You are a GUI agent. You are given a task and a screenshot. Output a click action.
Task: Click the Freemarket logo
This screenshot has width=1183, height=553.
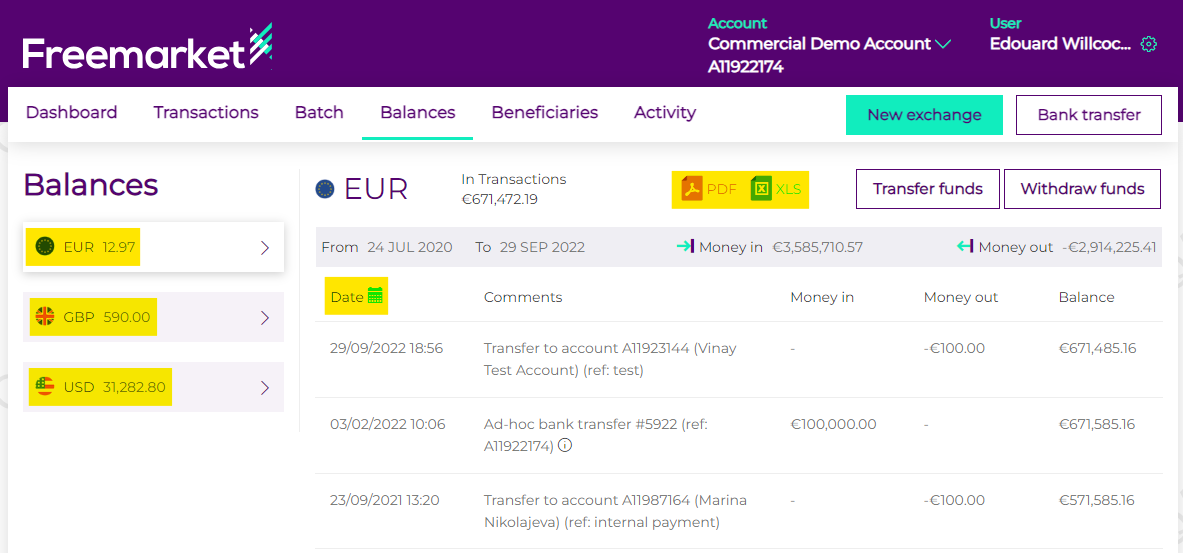tap(147, 49)
